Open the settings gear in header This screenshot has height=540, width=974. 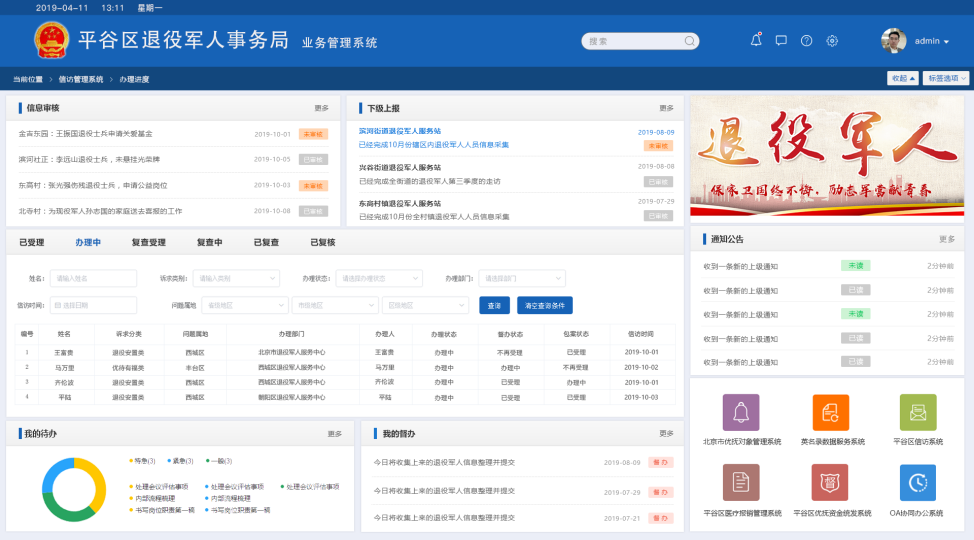(832, 41)
